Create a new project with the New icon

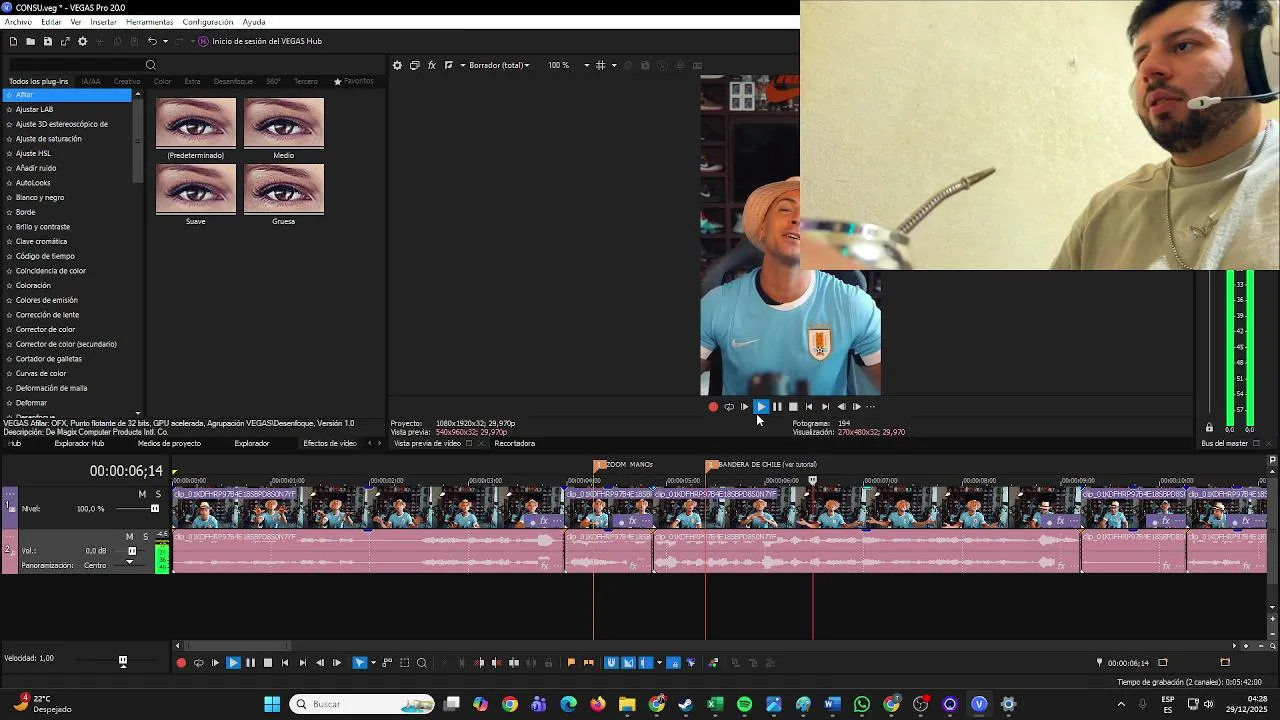coord(13,41)
